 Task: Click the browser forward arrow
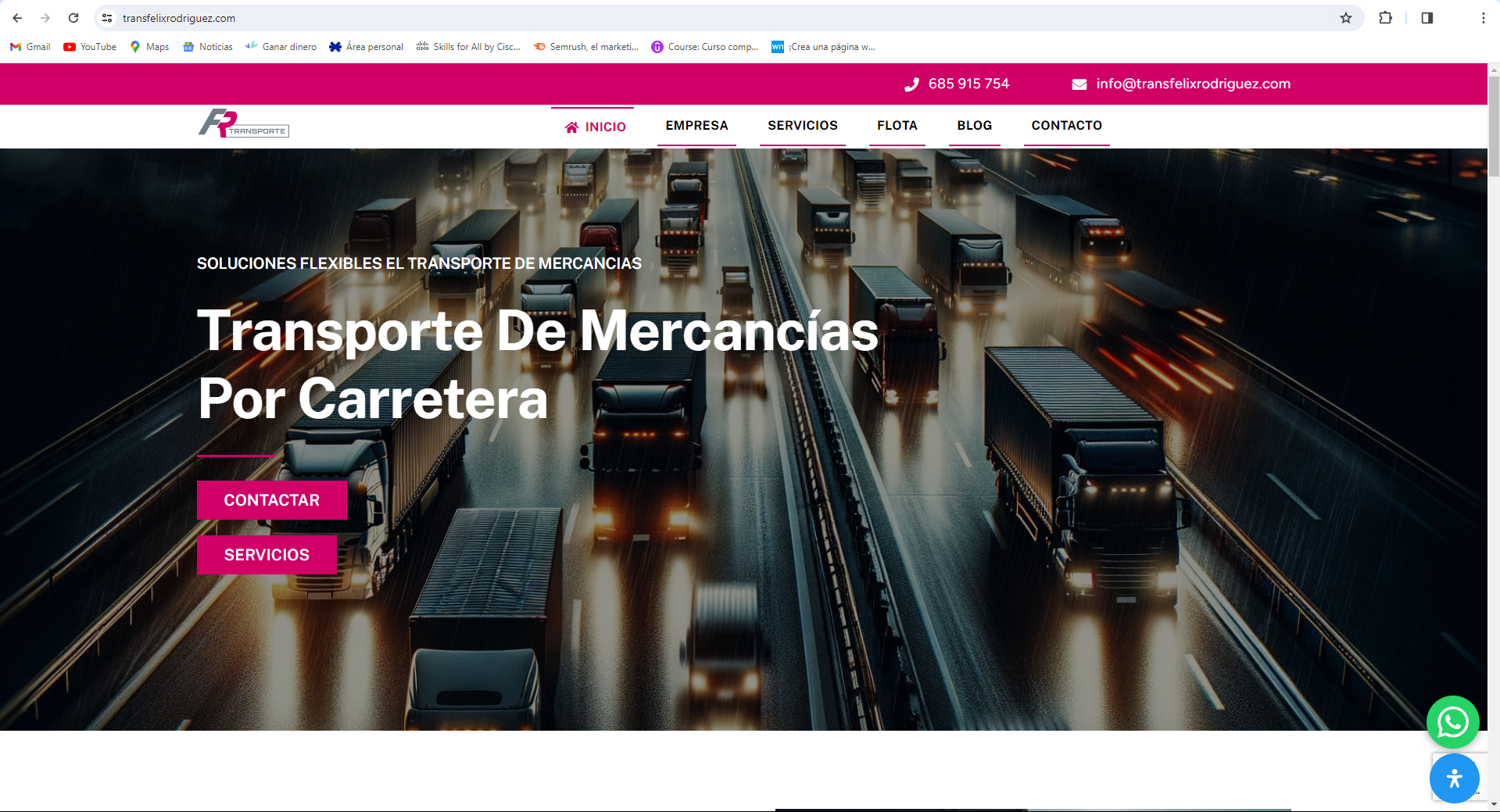tap(45, 18)
